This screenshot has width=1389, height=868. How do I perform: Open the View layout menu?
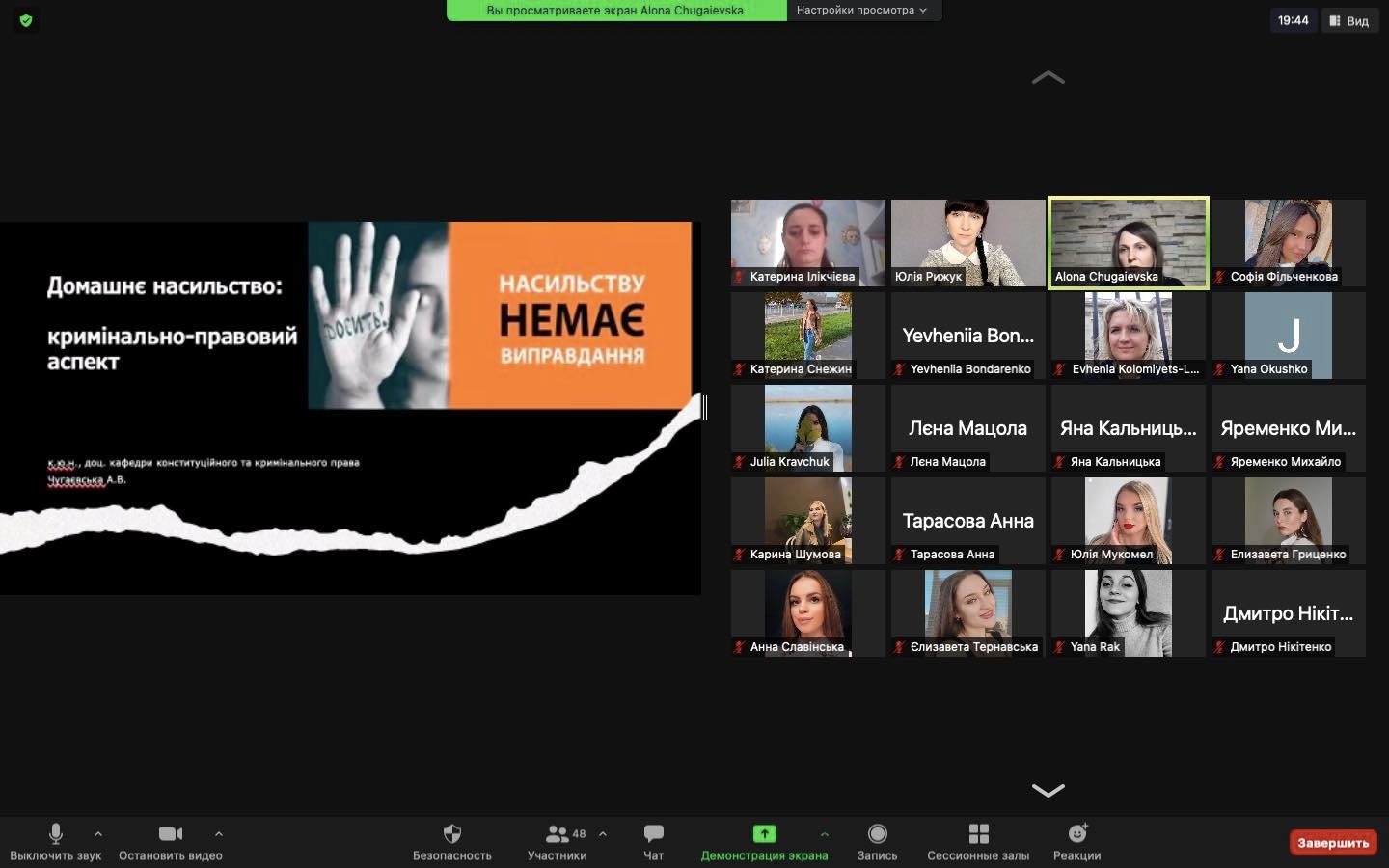1348,20
